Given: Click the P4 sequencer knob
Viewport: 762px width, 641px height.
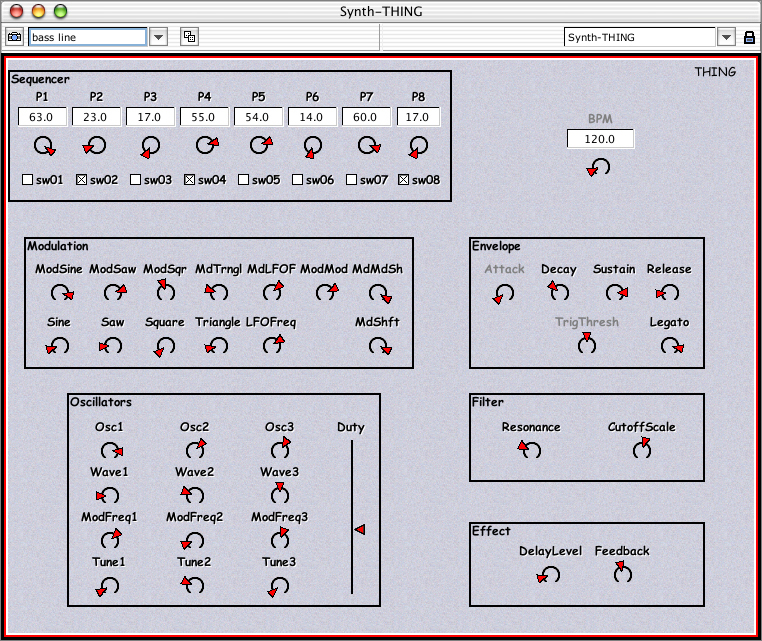Looking at the screenshot, I should click(208, 145).
